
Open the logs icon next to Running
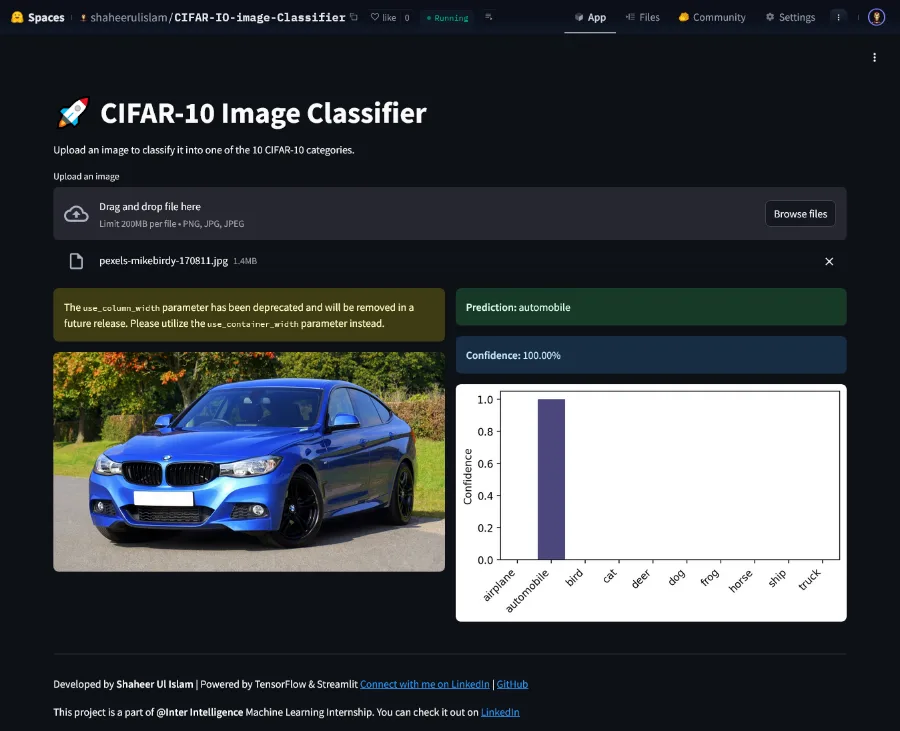(x=488, y=17)
